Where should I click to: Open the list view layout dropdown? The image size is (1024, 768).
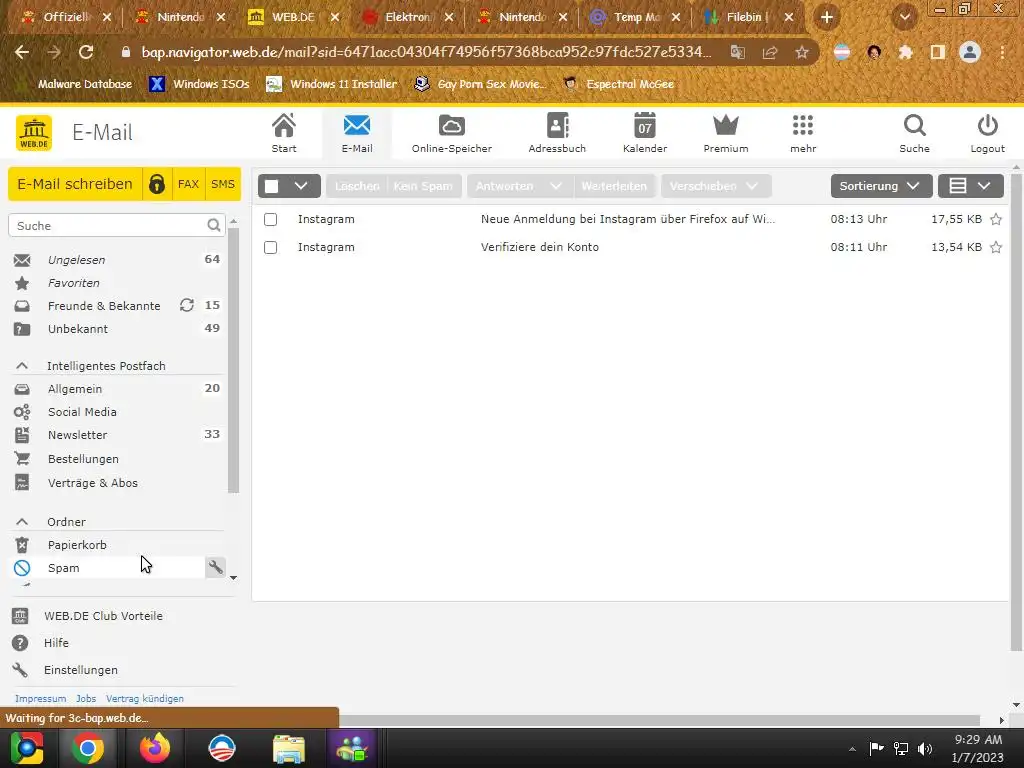coord(970,186)
